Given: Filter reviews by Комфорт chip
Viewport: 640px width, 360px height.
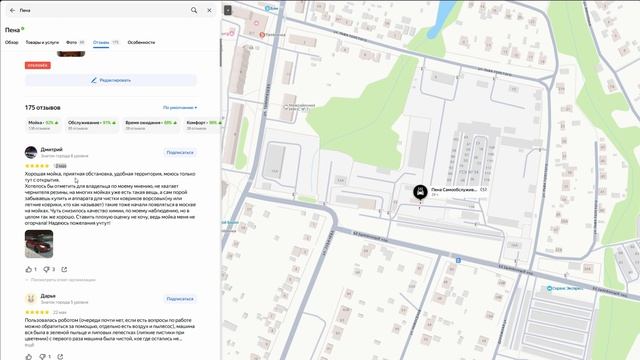Looking at the screenshot, I should 202,125.
